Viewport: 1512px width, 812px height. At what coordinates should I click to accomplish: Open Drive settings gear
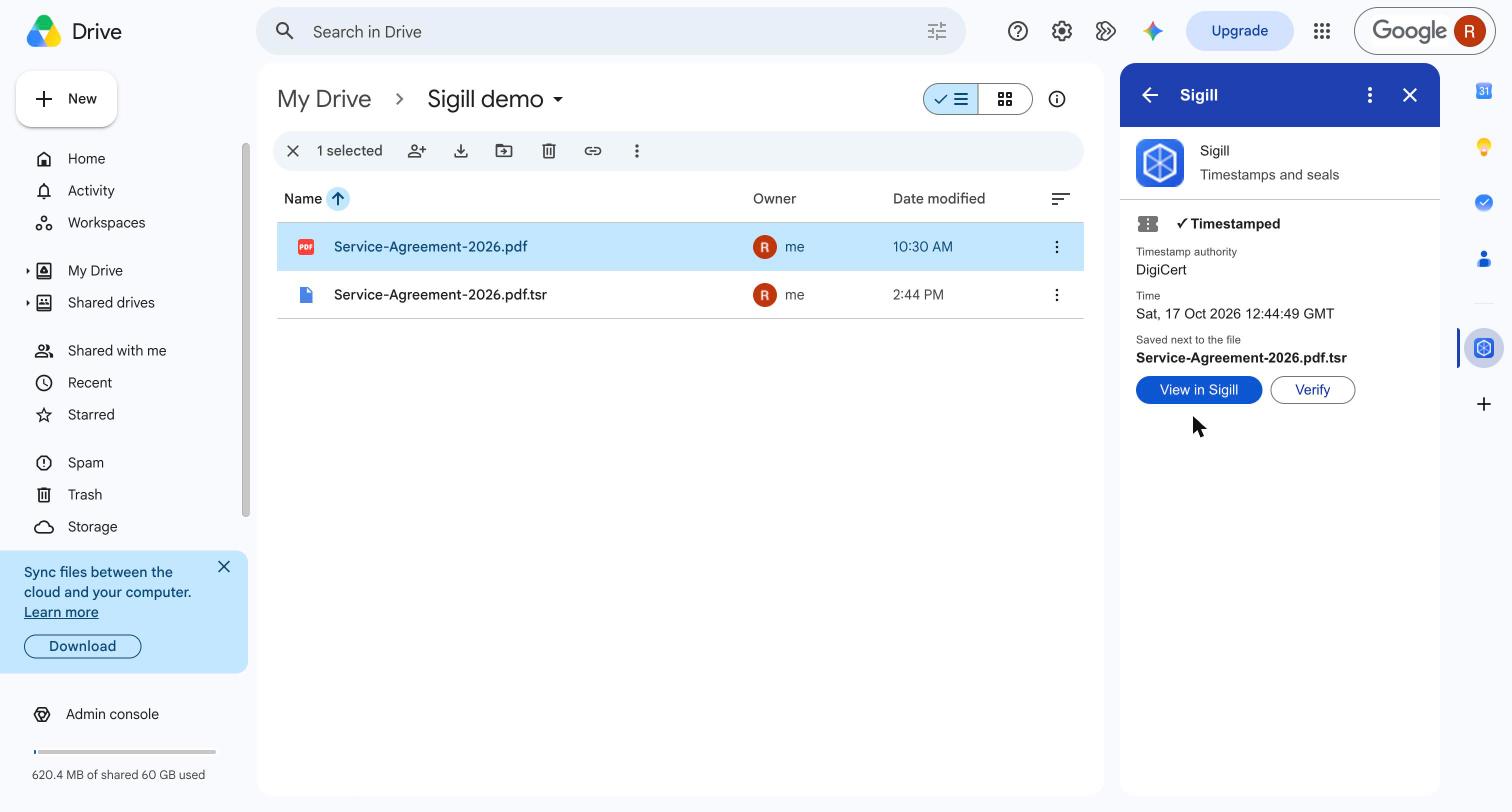click(x=1062, y=31)
